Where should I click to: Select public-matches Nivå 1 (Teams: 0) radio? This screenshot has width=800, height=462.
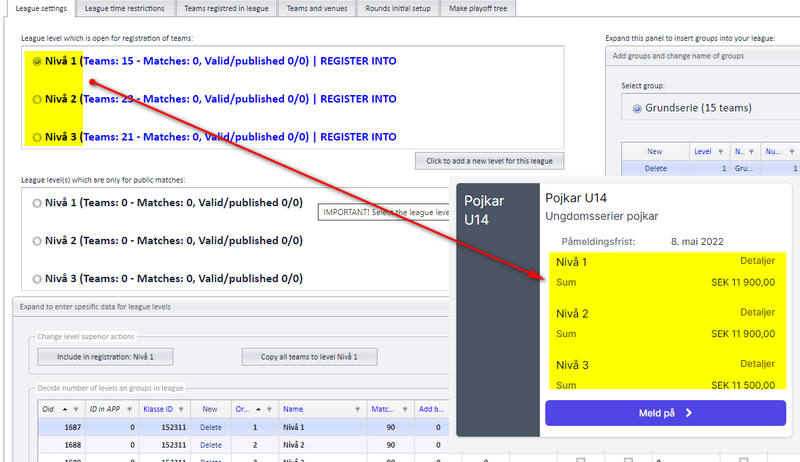(37, 203)
